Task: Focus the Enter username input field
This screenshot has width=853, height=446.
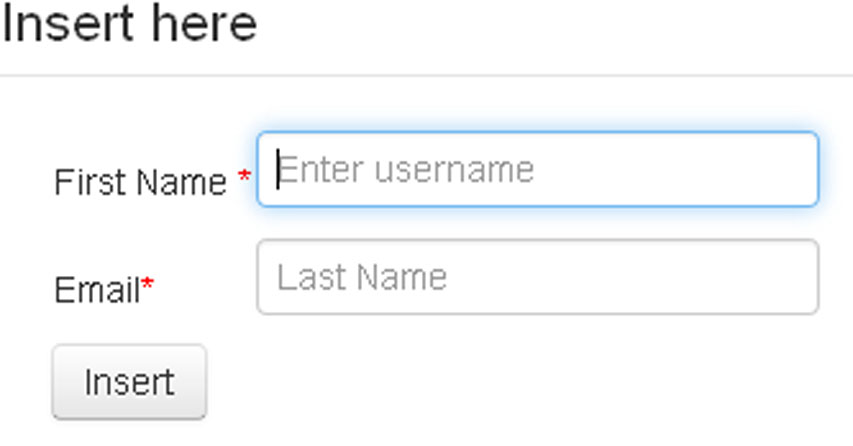Action: coord(537,169)
